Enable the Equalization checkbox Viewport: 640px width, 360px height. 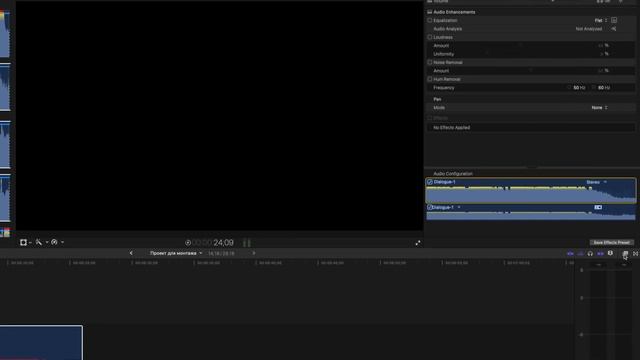[429, 20]
